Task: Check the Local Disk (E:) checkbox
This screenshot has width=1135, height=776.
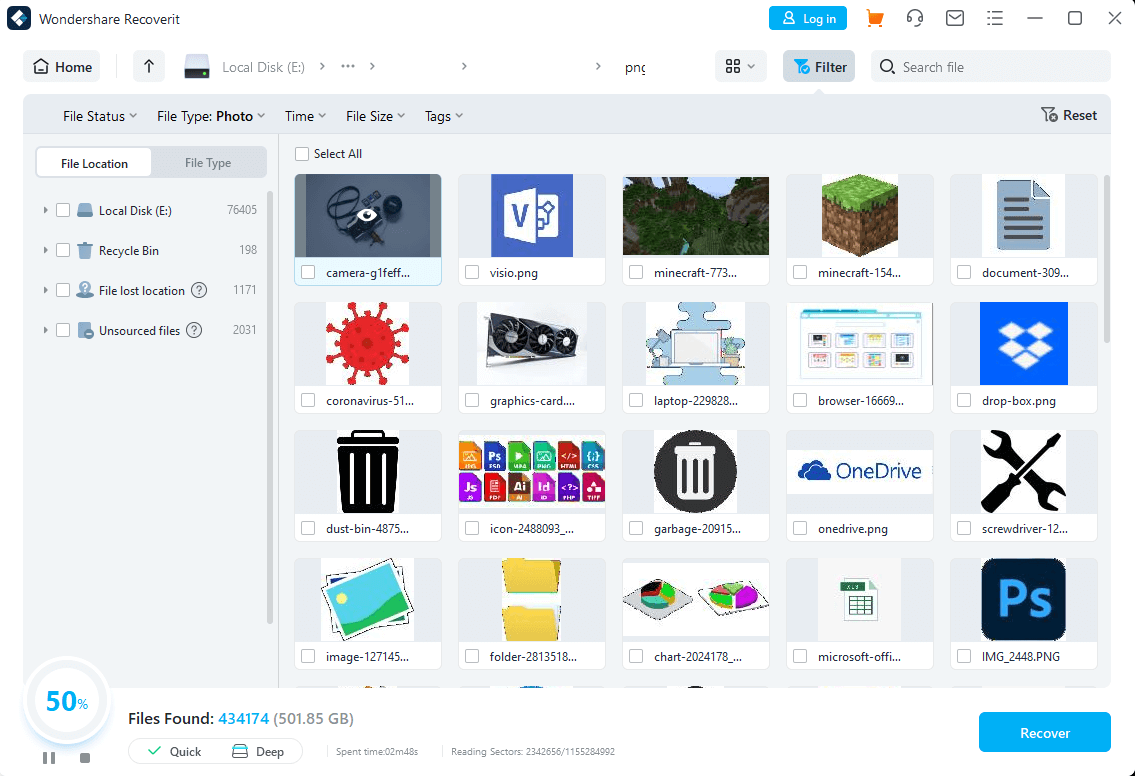Action: click(x=63, y=210)
